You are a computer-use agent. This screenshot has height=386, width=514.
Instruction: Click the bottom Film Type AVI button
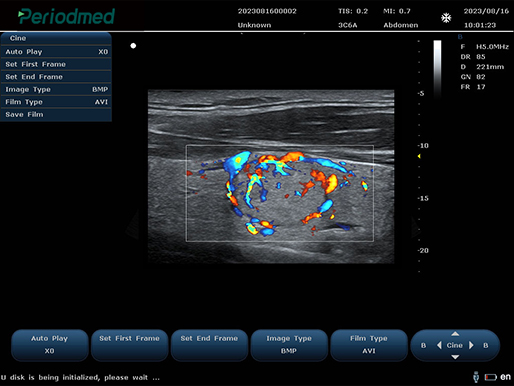[x=369, y=345]
